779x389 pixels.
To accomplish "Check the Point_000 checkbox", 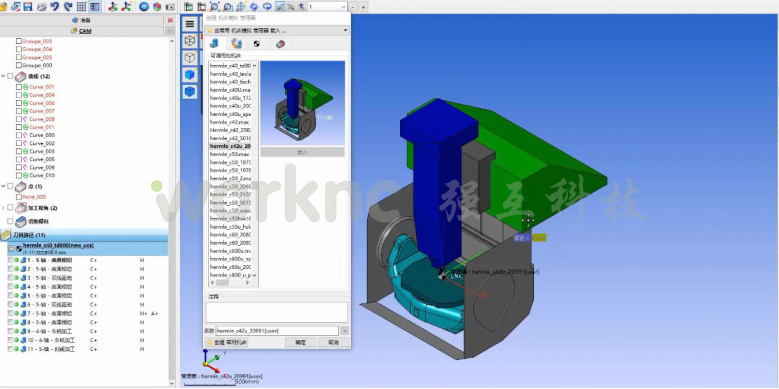I will [19, 197].
